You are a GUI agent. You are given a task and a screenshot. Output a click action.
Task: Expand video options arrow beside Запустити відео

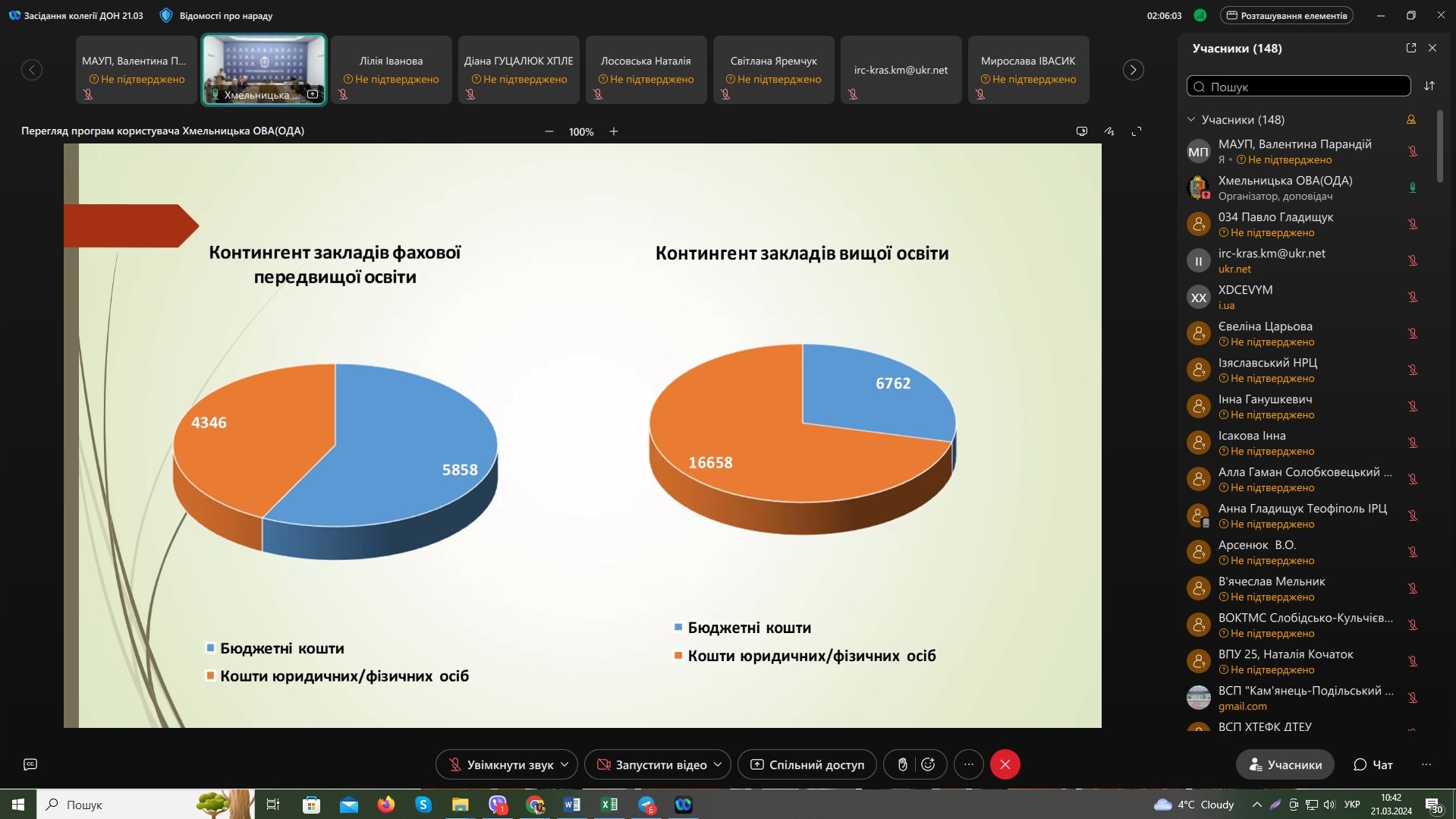(718, 764)
